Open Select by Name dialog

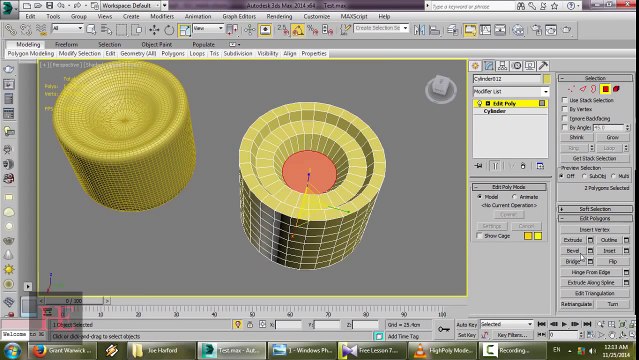(106, 30)
